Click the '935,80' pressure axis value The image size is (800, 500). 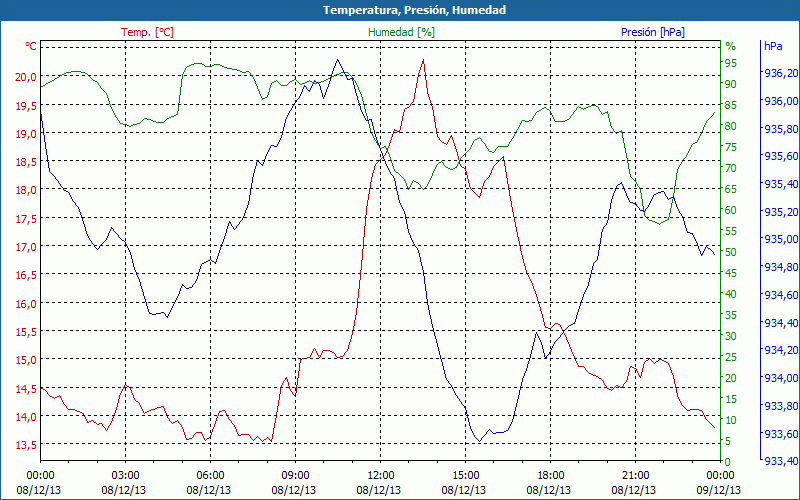click(x=781, y=129)
